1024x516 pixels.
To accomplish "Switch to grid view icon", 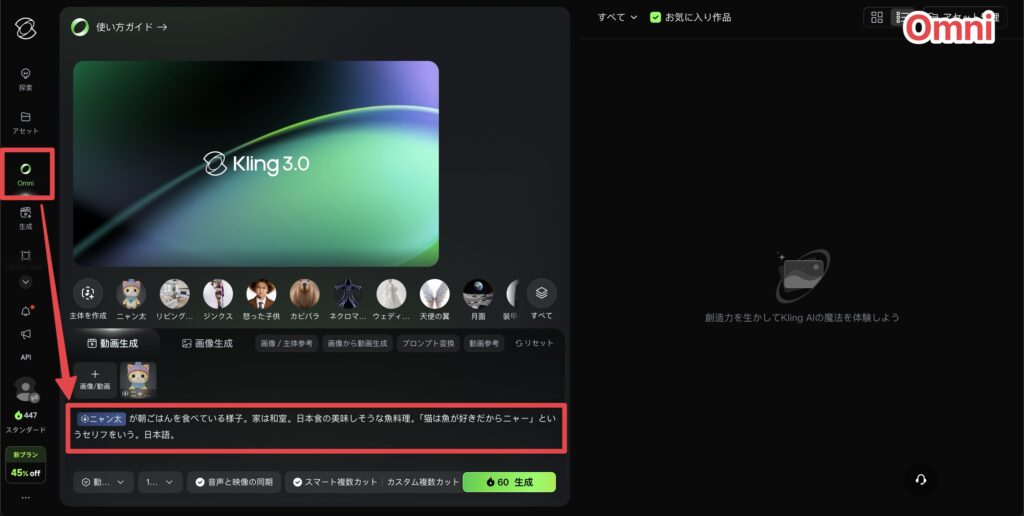I will (x=877, y=17).
